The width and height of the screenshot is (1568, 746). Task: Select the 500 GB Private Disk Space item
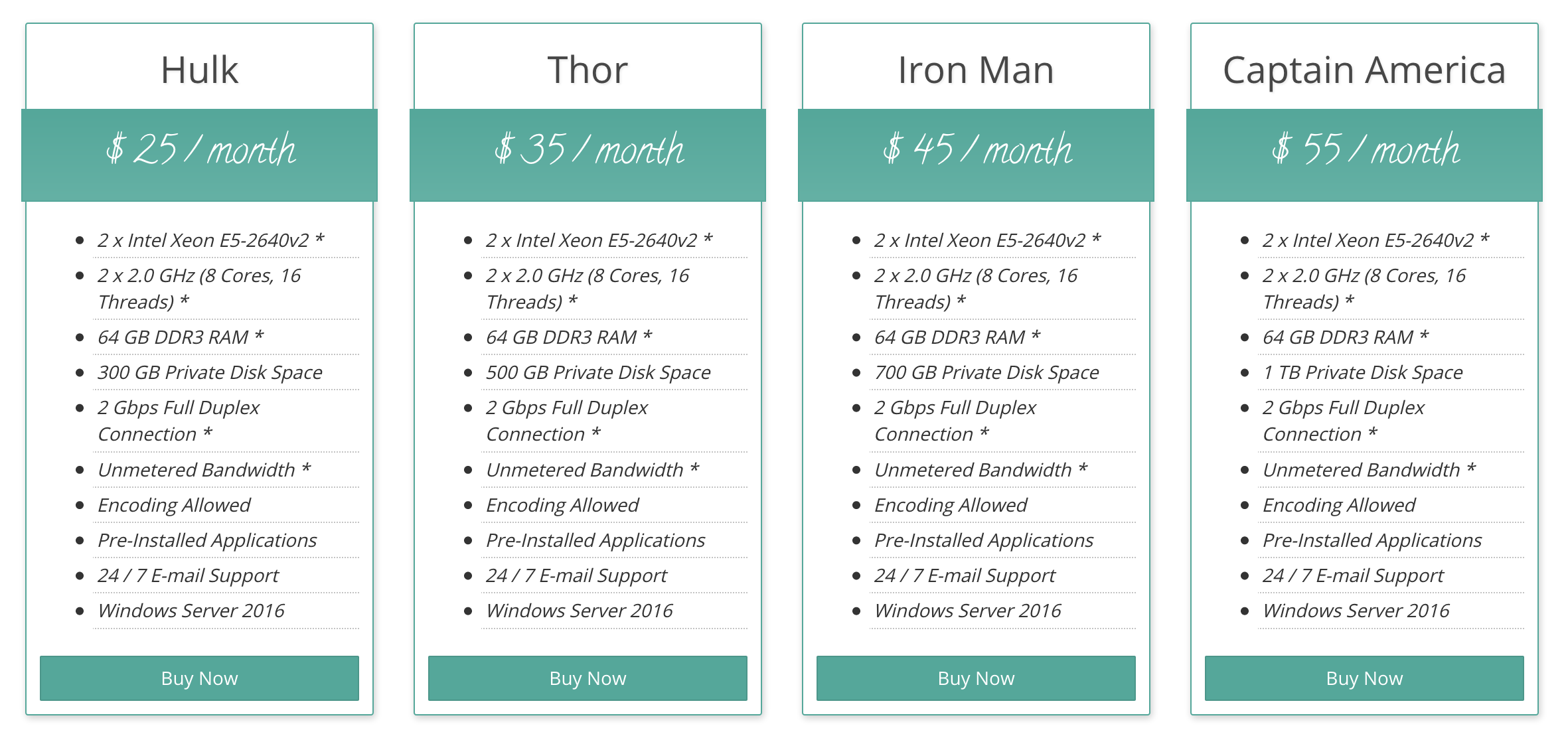coord(598,372)
